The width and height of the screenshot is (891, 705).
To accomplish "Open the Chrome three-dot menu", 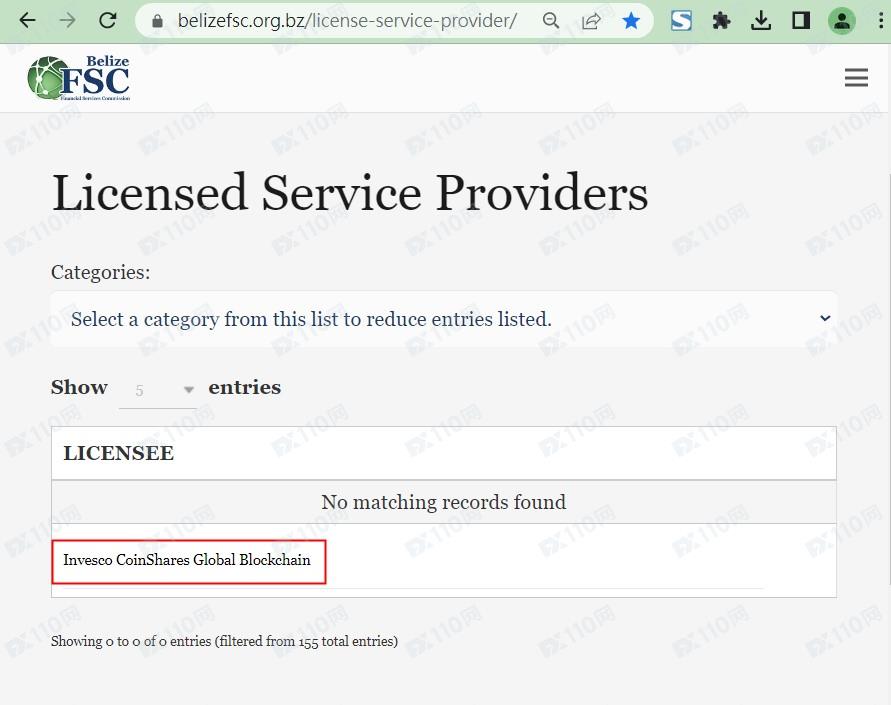I will 880,21.
